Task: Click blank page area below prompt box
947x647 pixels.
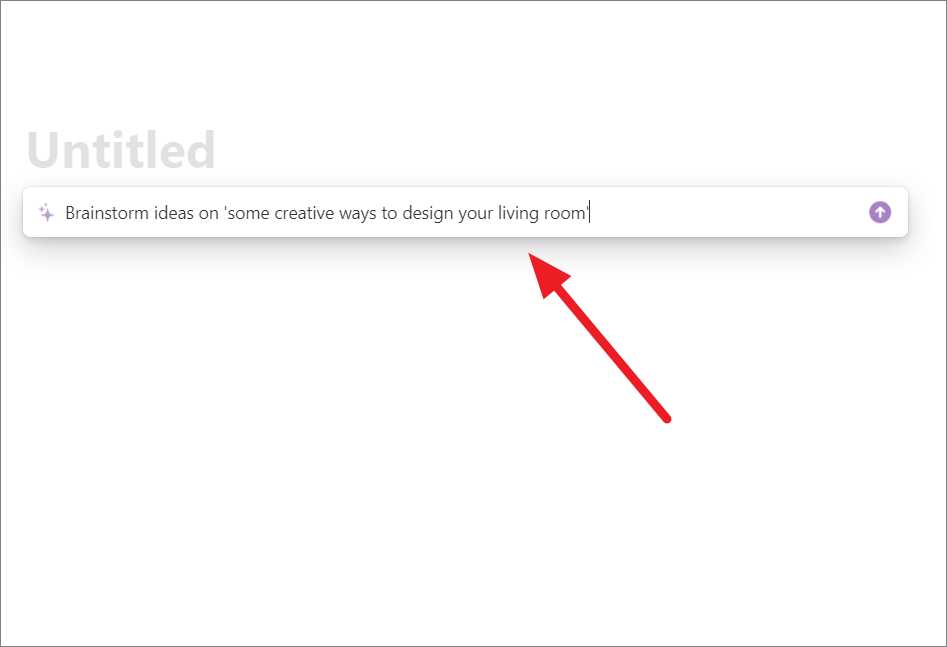Action: [302, 453]
